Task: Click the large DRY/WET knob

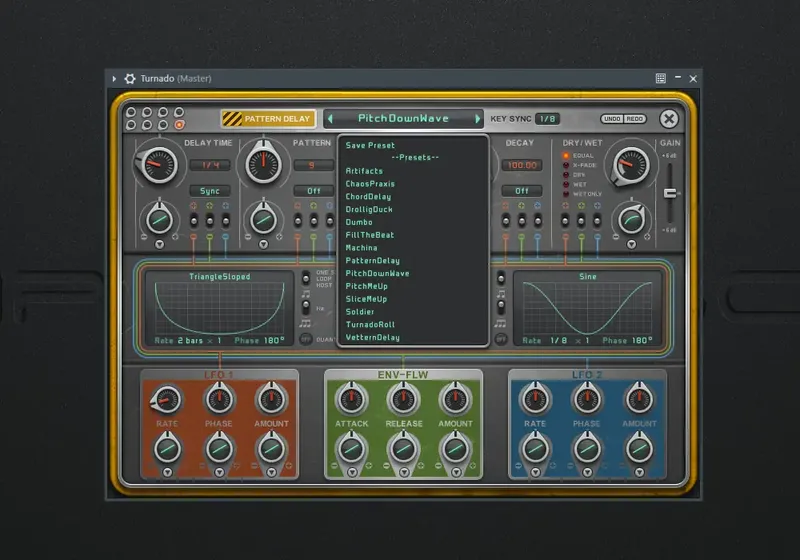Action: pos(631,165)
